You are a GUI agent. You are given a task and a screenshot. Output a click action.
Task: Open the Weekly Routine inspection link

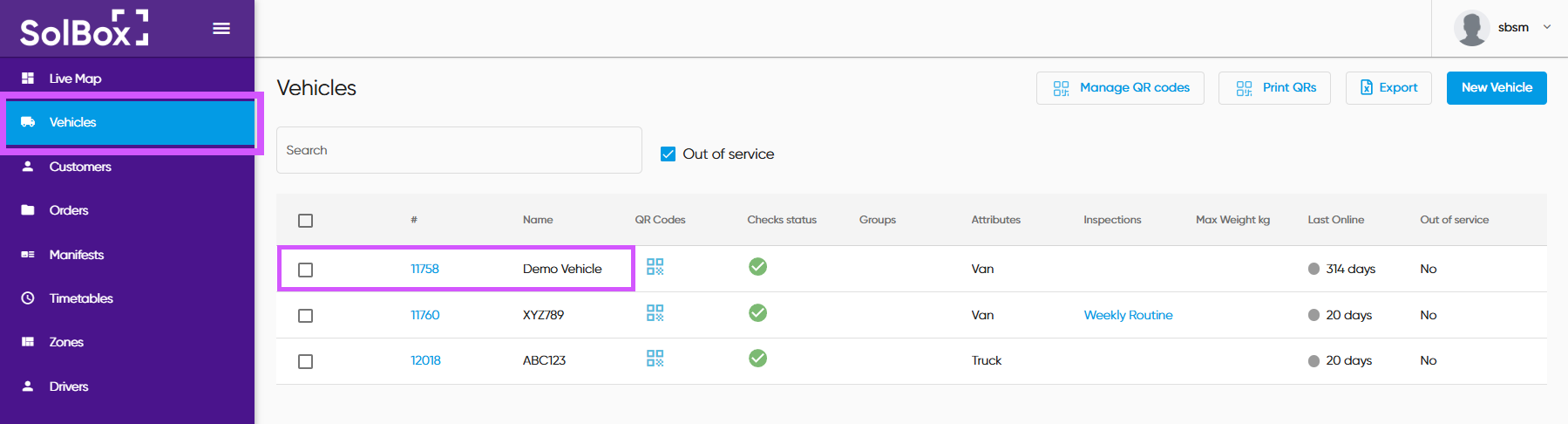pos(1128,315)
